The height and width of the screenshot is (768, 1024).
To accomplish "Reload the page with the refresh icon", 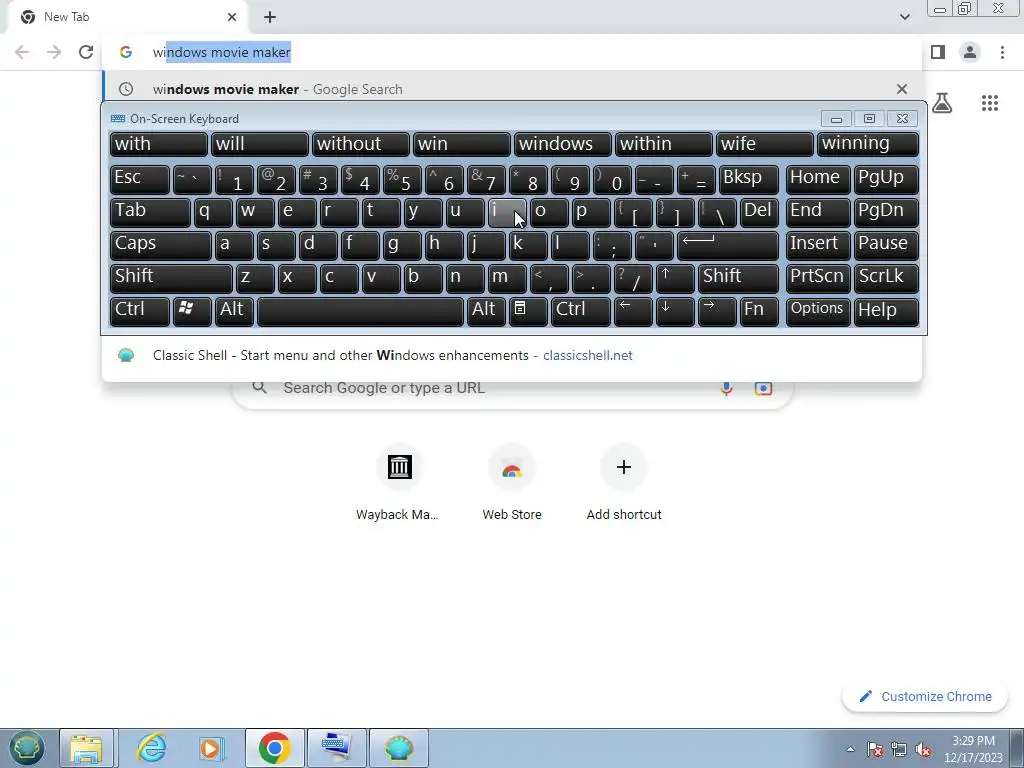I will [86, 52].
